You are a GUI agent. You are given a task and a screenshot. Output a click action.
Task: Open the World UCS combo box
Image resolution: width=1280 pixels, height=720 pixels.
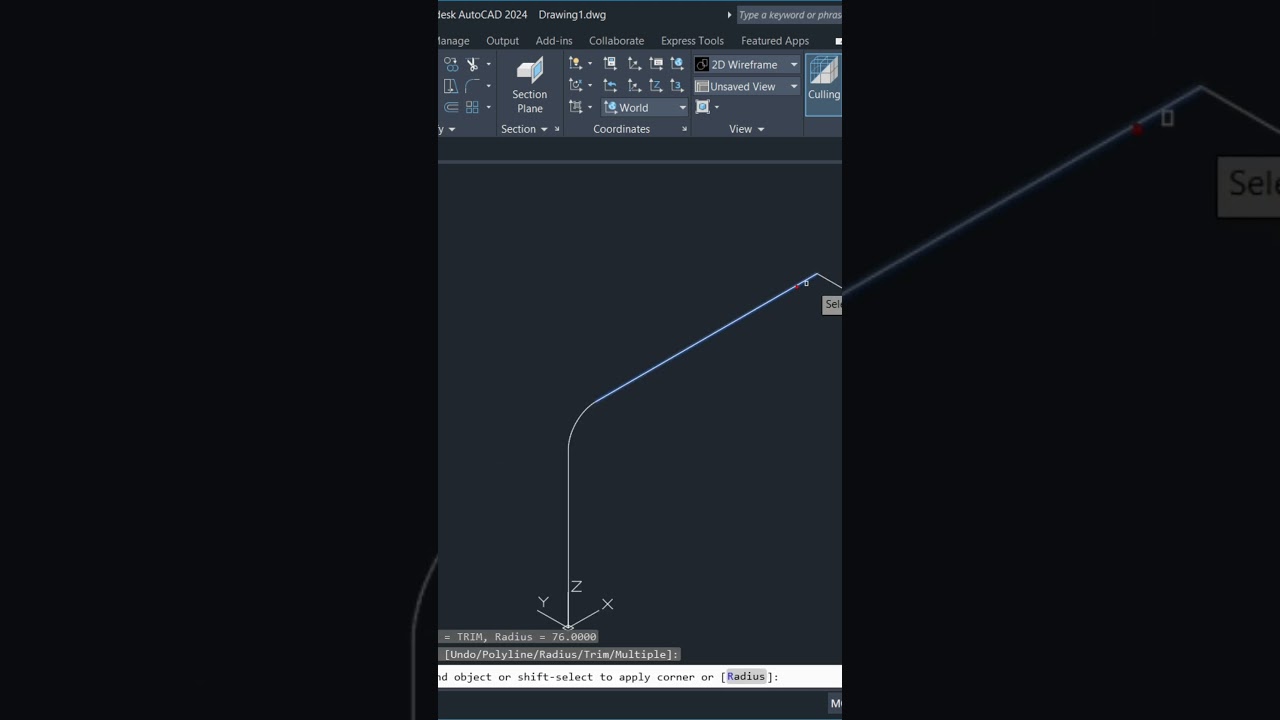pos(645,107)
